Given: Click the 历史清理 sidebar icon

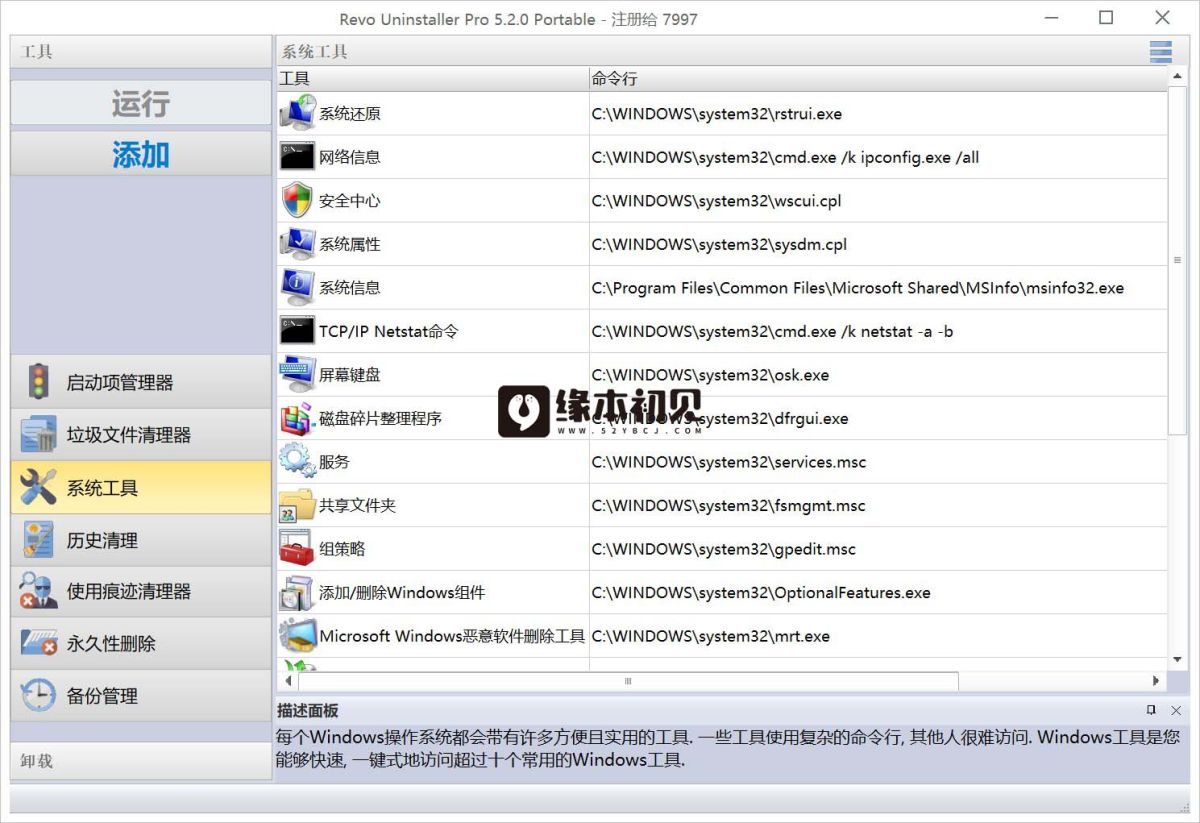Looking at the screenshot, I should [38, 540].
